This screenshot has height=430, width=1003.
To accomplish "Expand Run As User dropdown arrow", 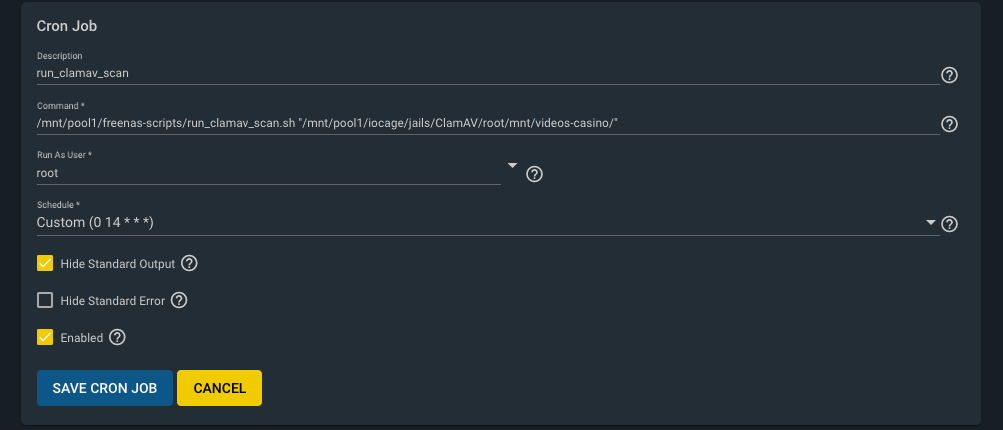I will point(512,166).
